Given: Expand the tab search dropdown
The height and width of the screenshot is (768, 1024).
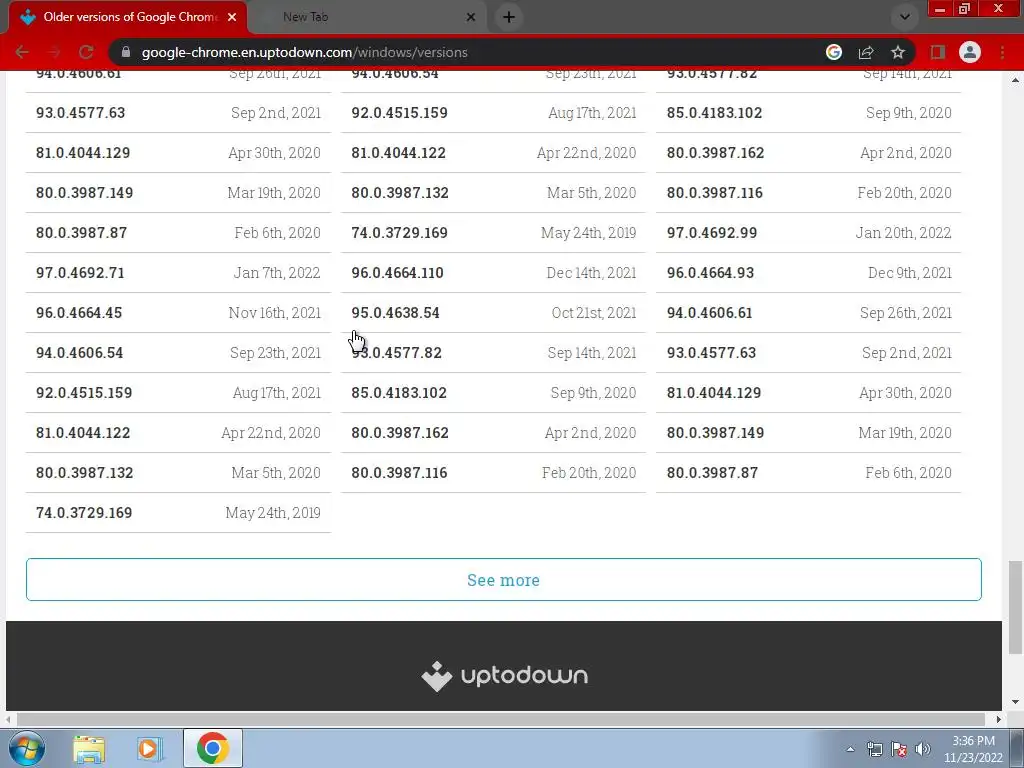Looking at the screenshot, I should click(904, 17).
